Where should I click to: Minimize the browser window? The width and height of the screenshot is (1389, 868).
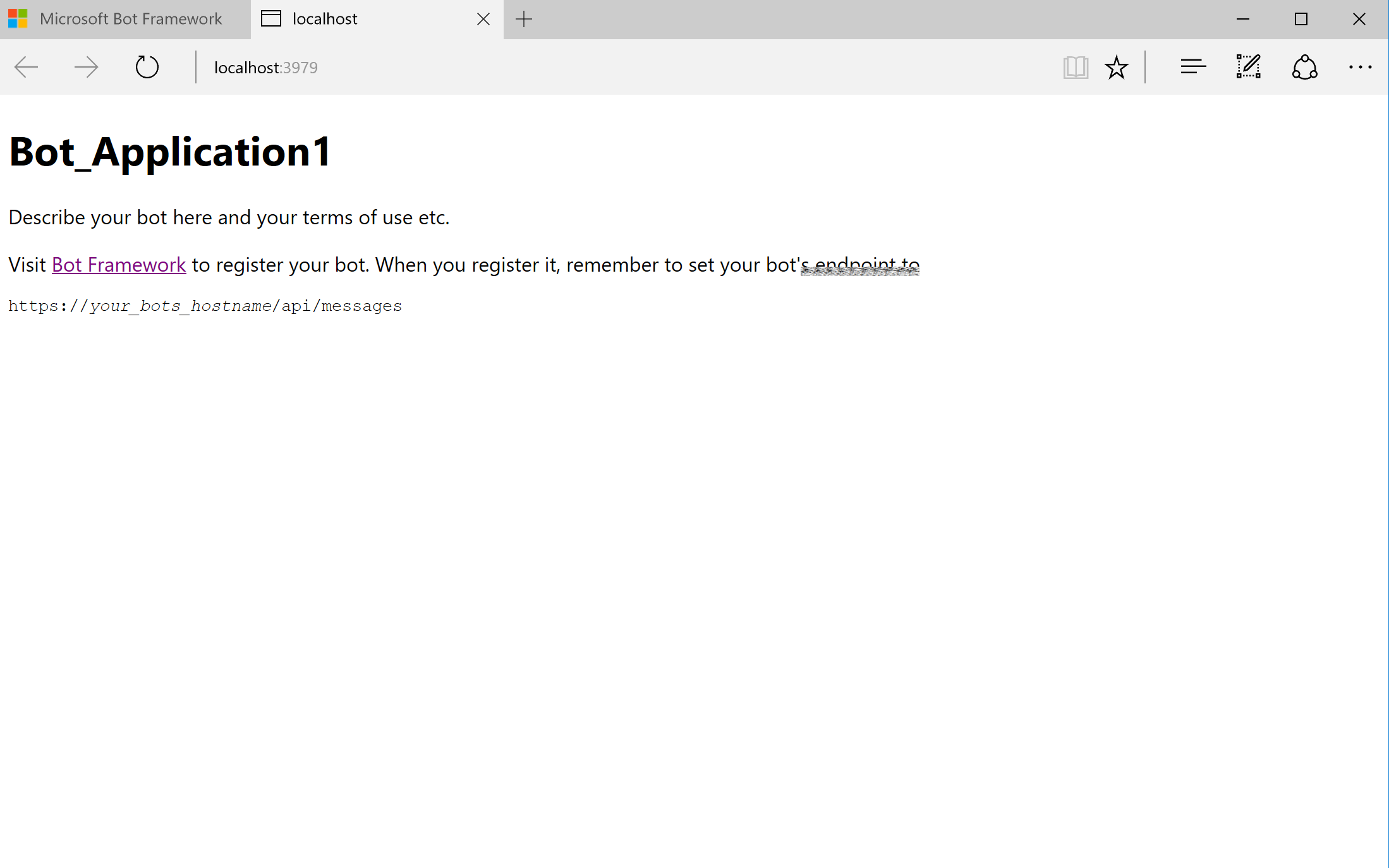(x=1243, y=20)
